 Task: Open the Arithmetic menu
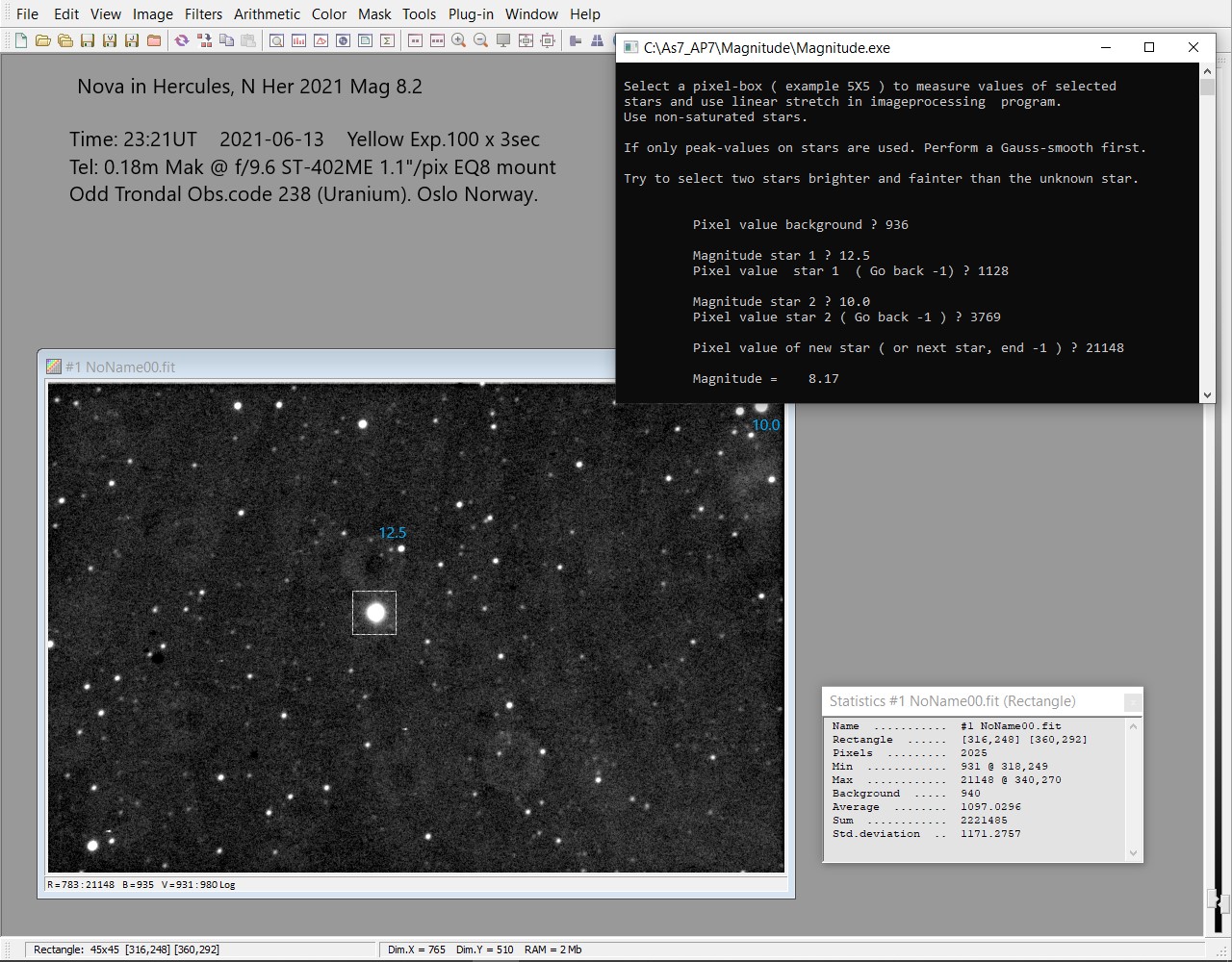(x=267, y=14)
